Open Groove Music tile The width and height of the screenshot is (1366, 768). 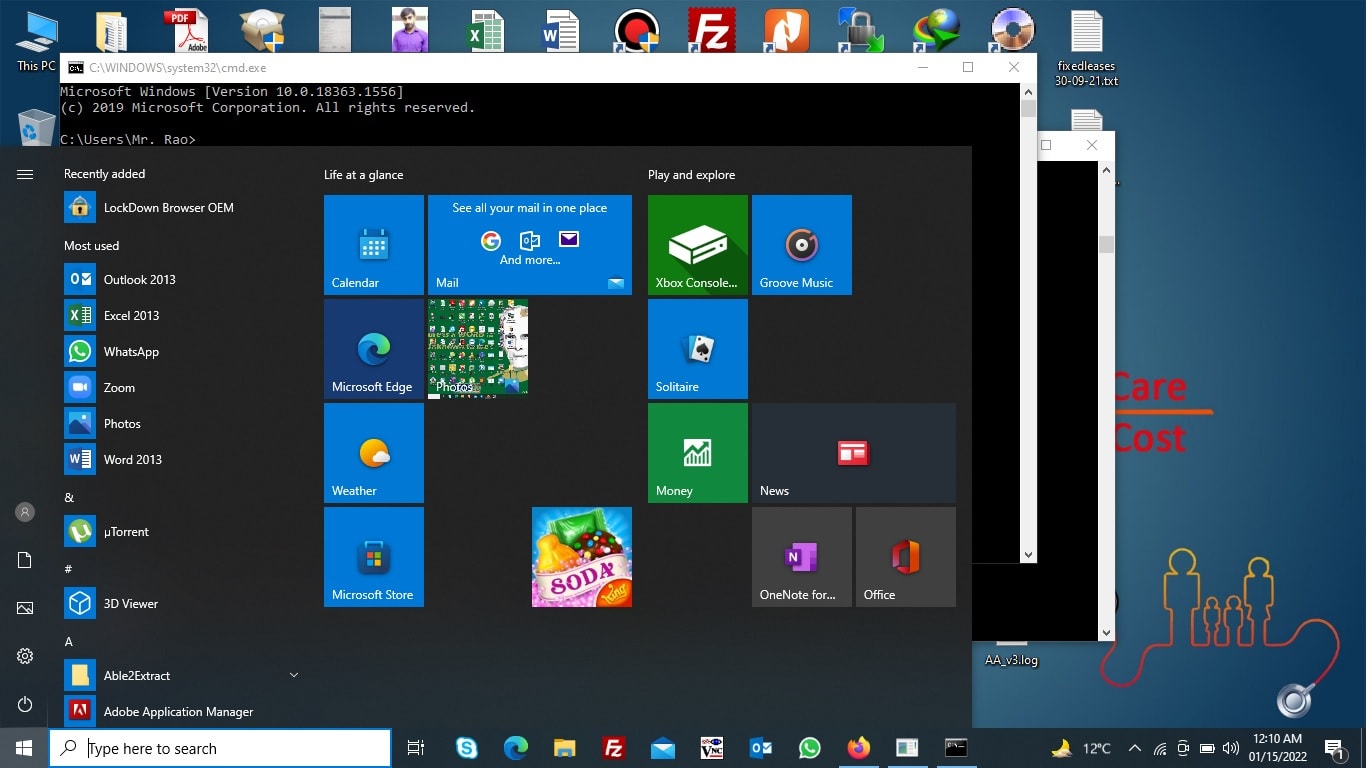802,245
